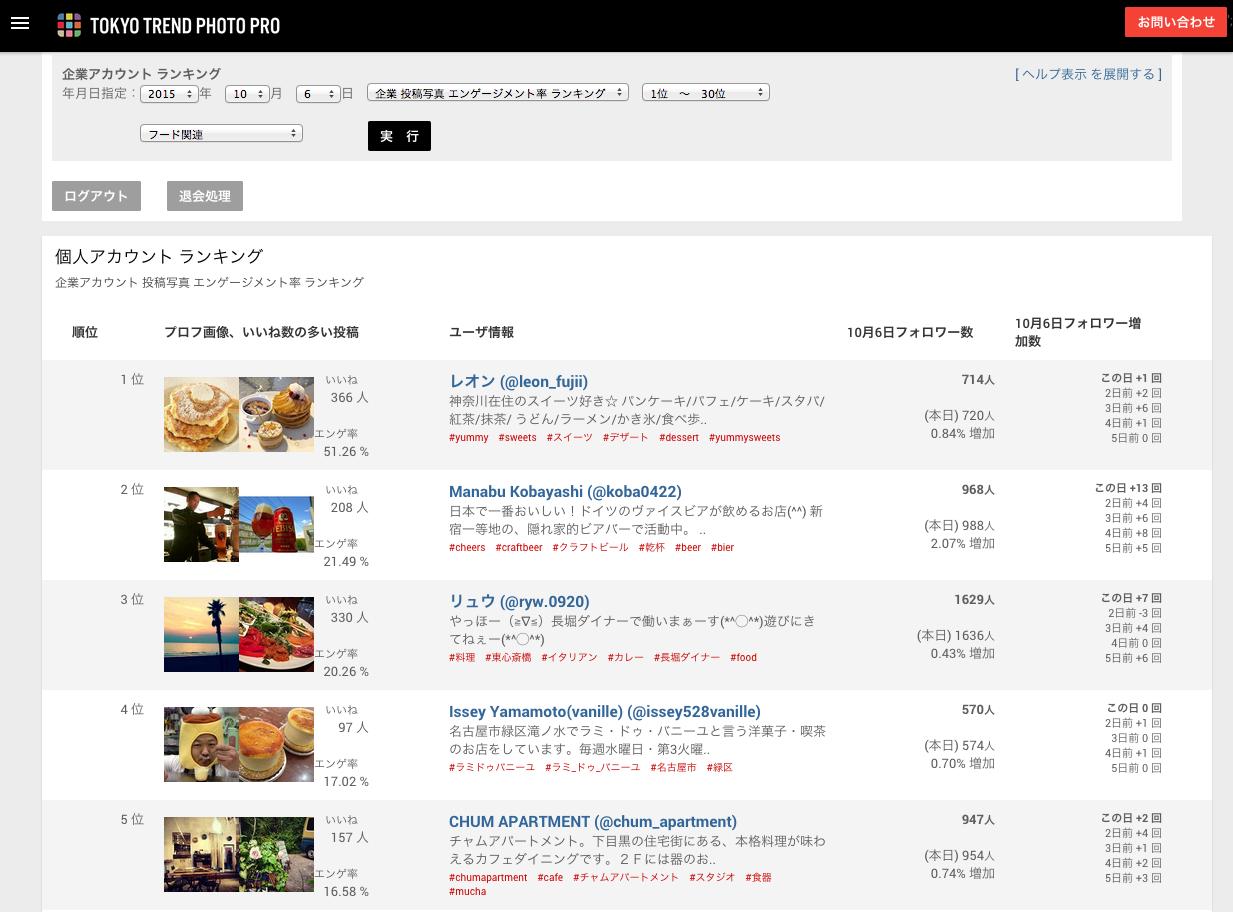Image resolution: width=1233 pixels, height=912 pixels.
Task: Open Issey Yamamoto's most-liked pastry photo
Action: 276,744
